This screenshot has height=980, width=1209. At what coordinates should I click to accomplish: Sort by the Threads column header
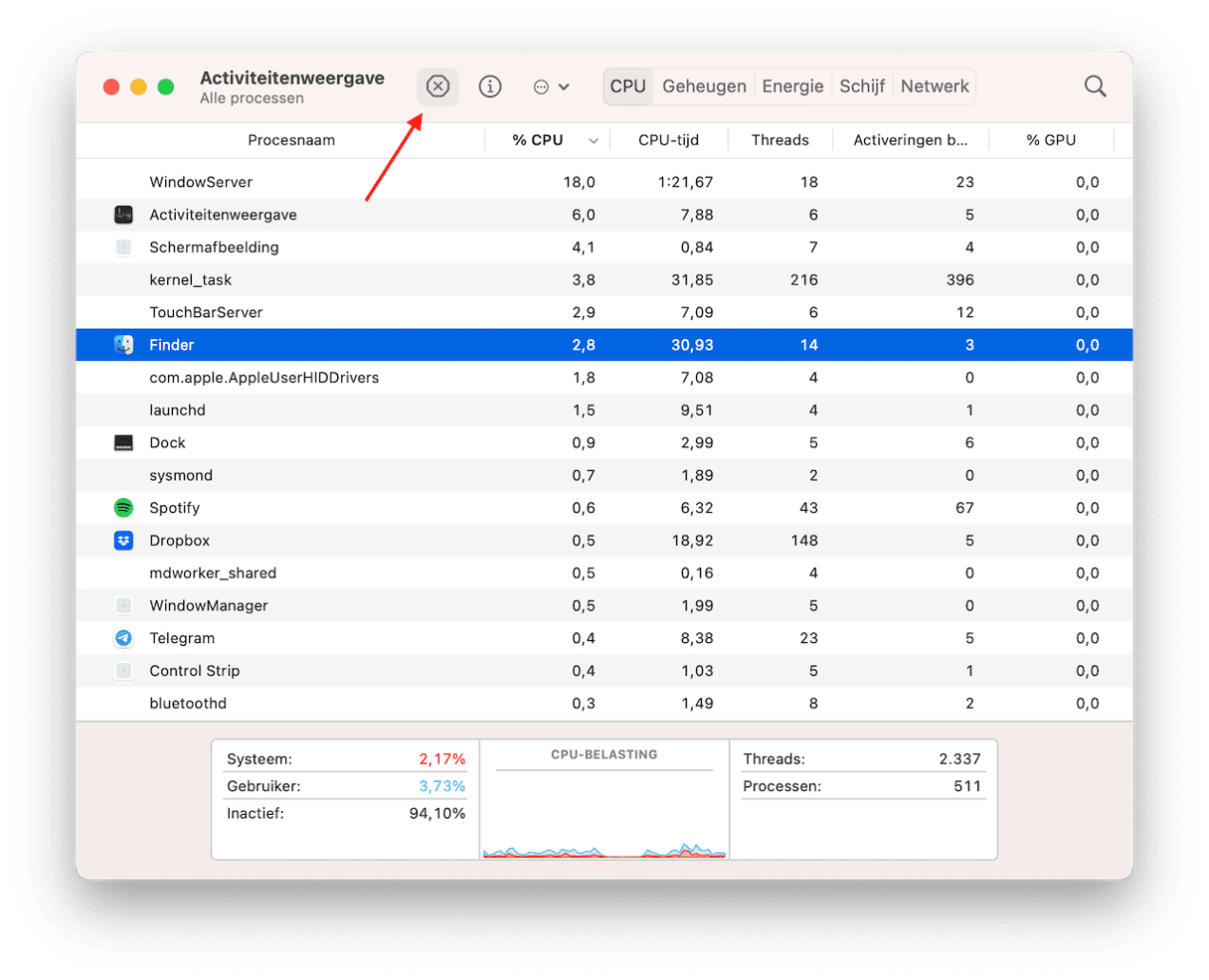pos(779,140)
